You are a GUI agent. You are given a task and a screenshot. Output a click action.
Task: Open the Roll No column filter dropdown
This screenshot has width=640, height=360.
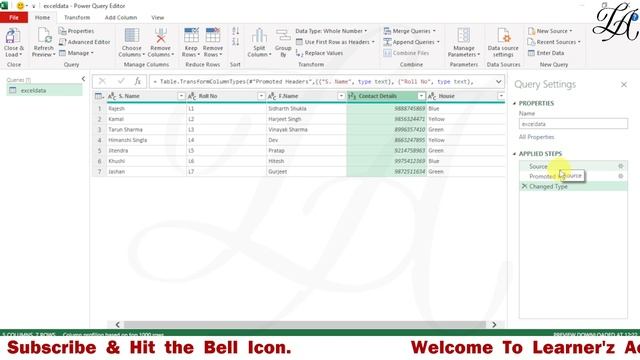(261, 96)
